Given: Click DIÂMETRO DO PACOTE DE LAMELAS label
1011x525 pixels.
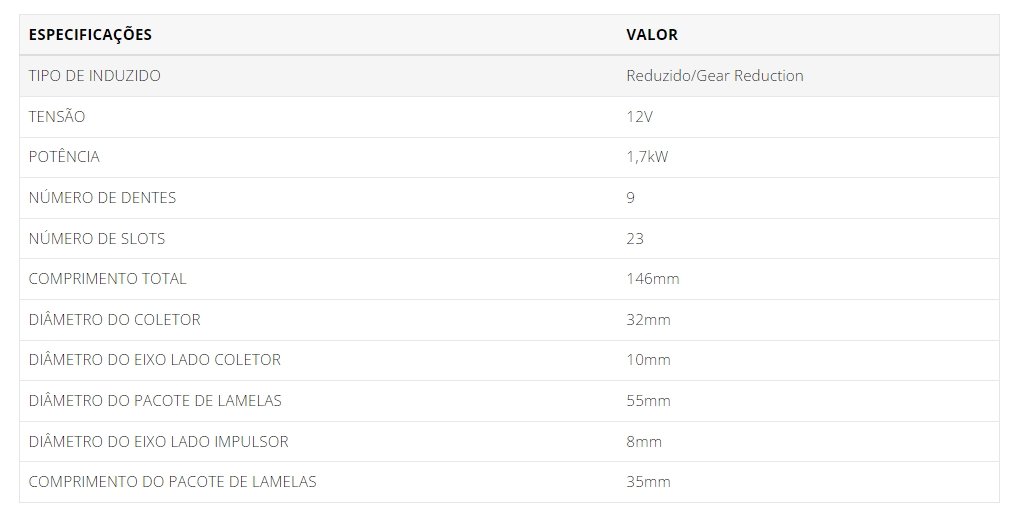Looking at the screenshot, I should coord(155,401).
